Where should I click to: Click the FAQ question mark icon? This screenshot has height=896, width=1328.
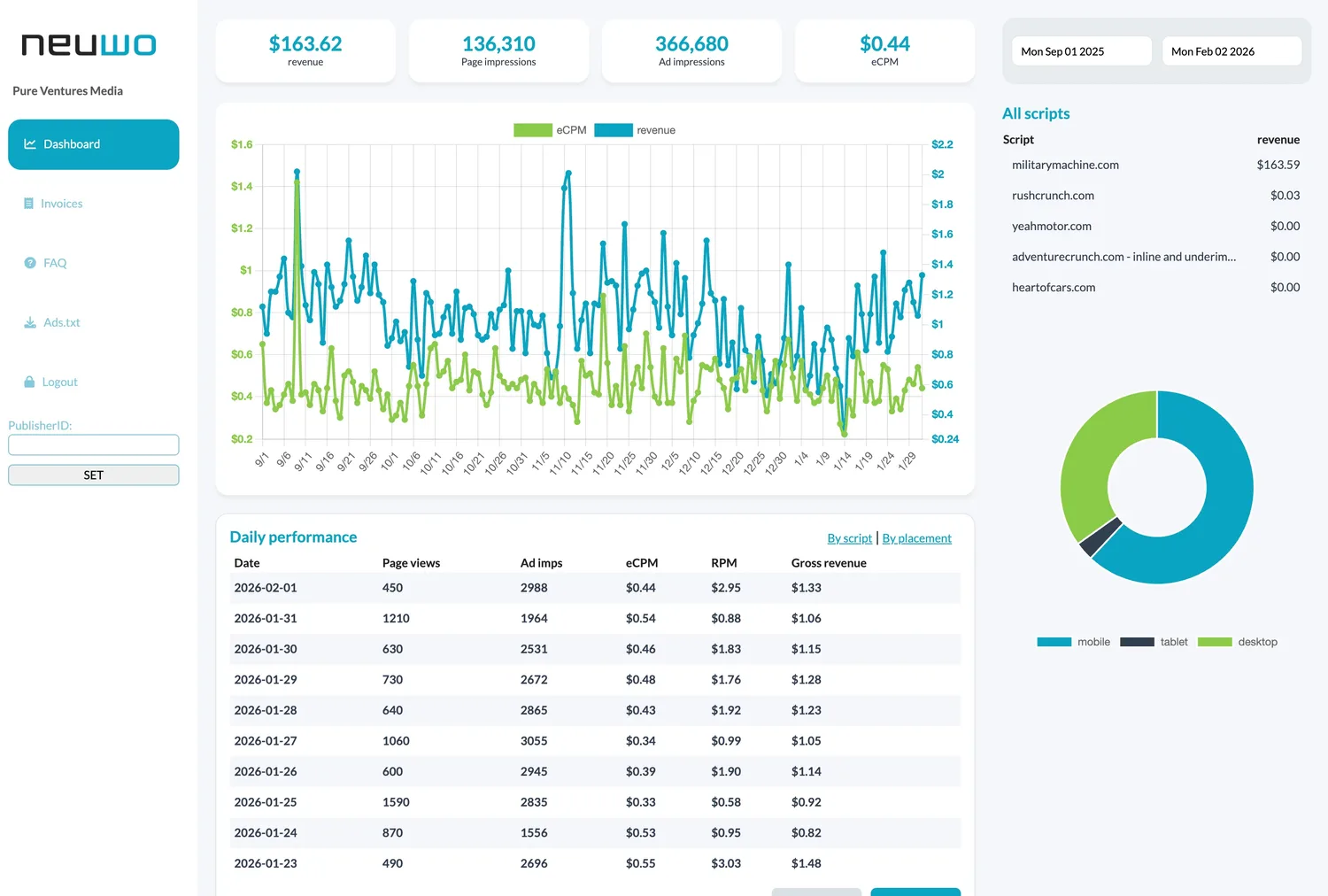pyautogui.click(x=30, y=263)
